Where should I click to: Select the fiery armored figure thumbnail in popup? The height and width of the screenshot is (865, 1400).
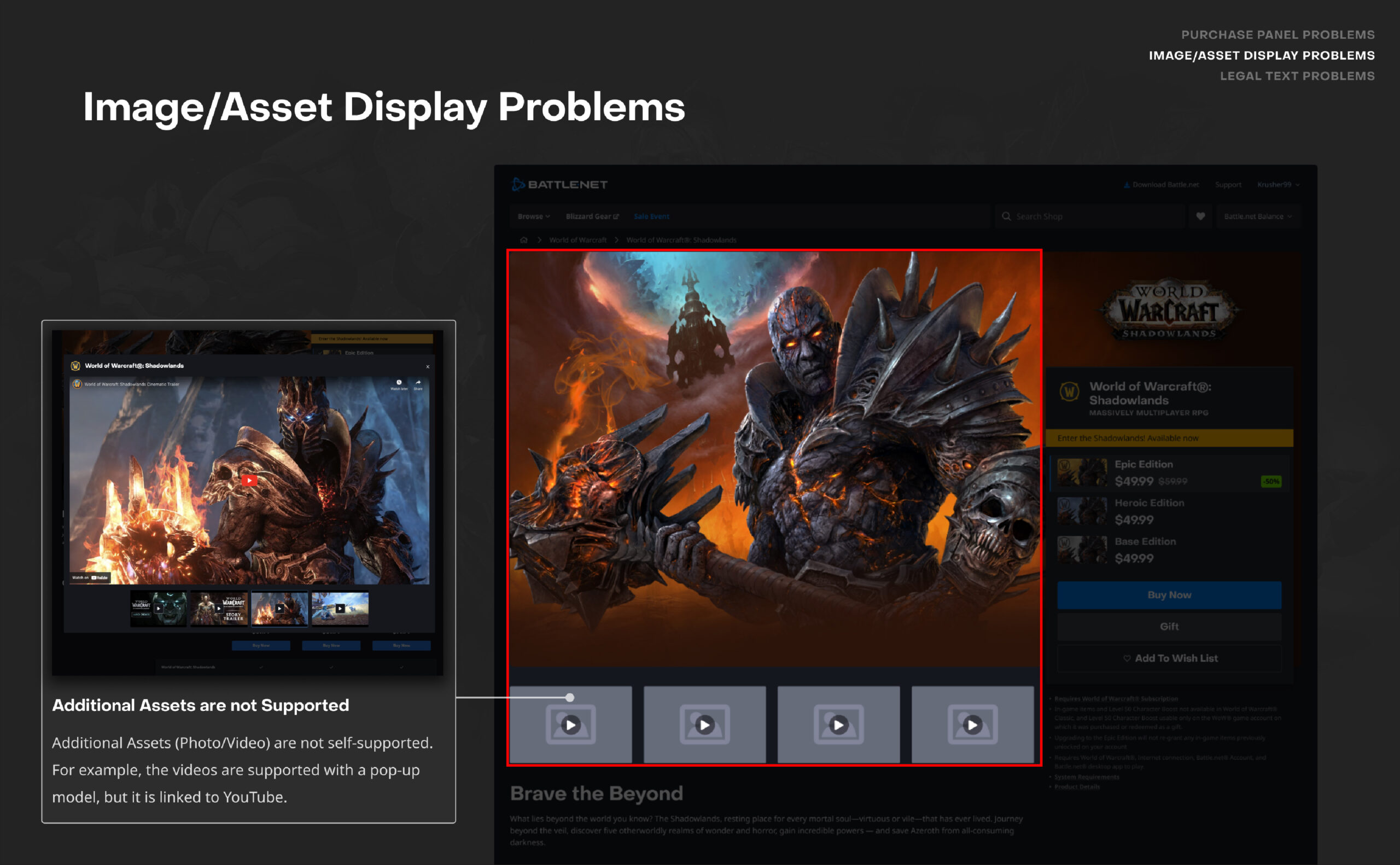pyautogui.click(x=280, y=608)
